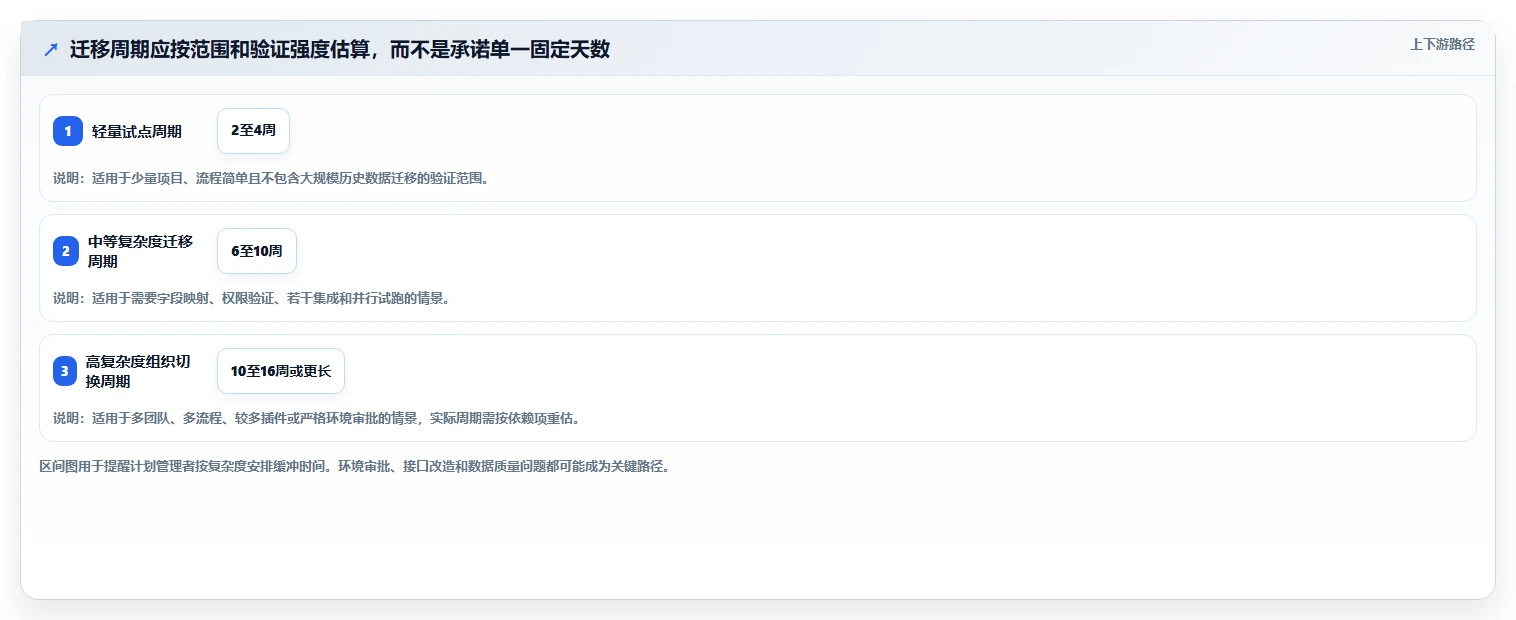
Task: Click the 中等复杂度迁移周期 label
Action: [x=140, y=251]
